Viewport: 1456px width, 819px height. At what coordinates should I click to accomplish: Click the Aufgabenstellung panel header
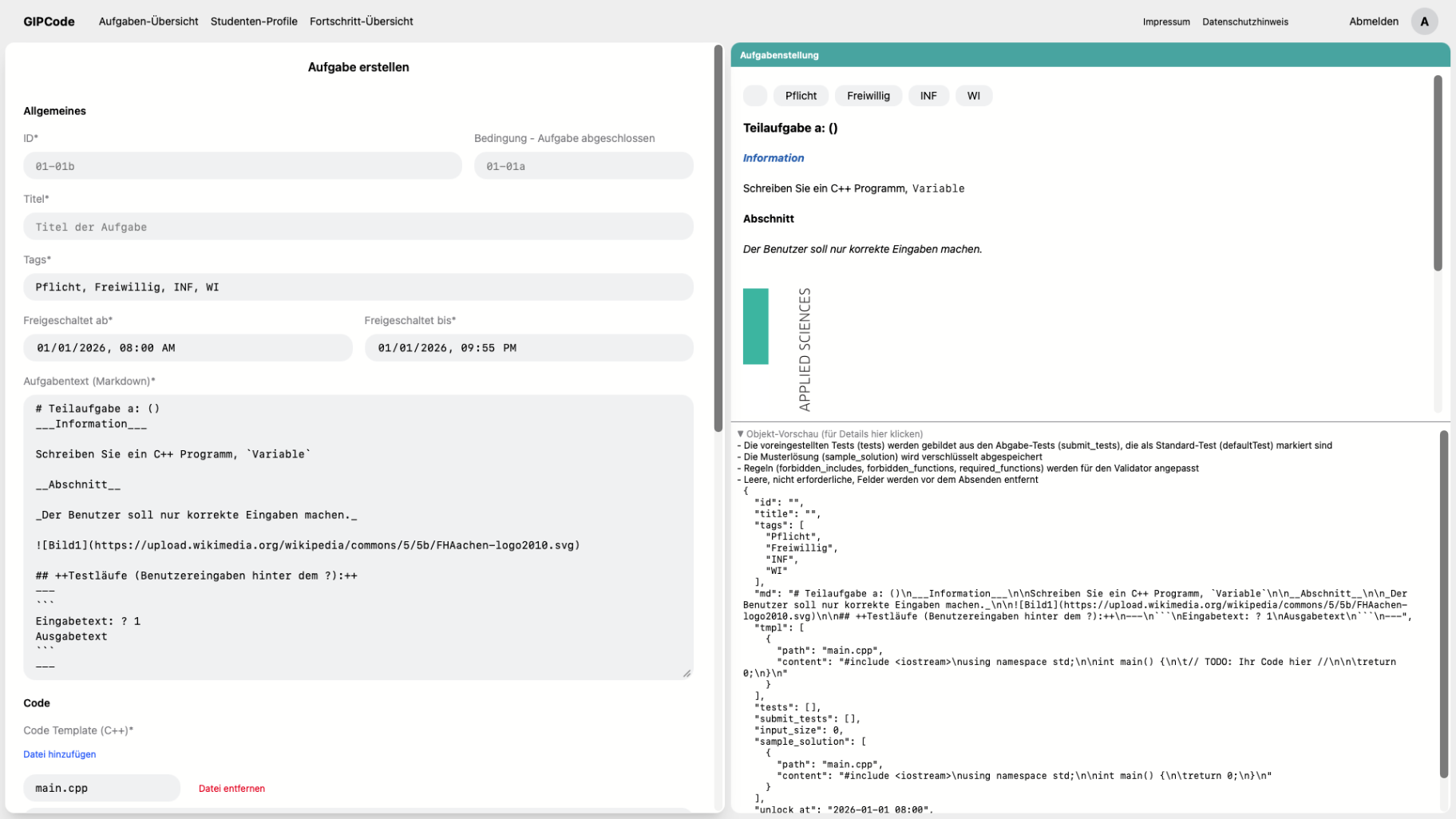(1090, 55)
